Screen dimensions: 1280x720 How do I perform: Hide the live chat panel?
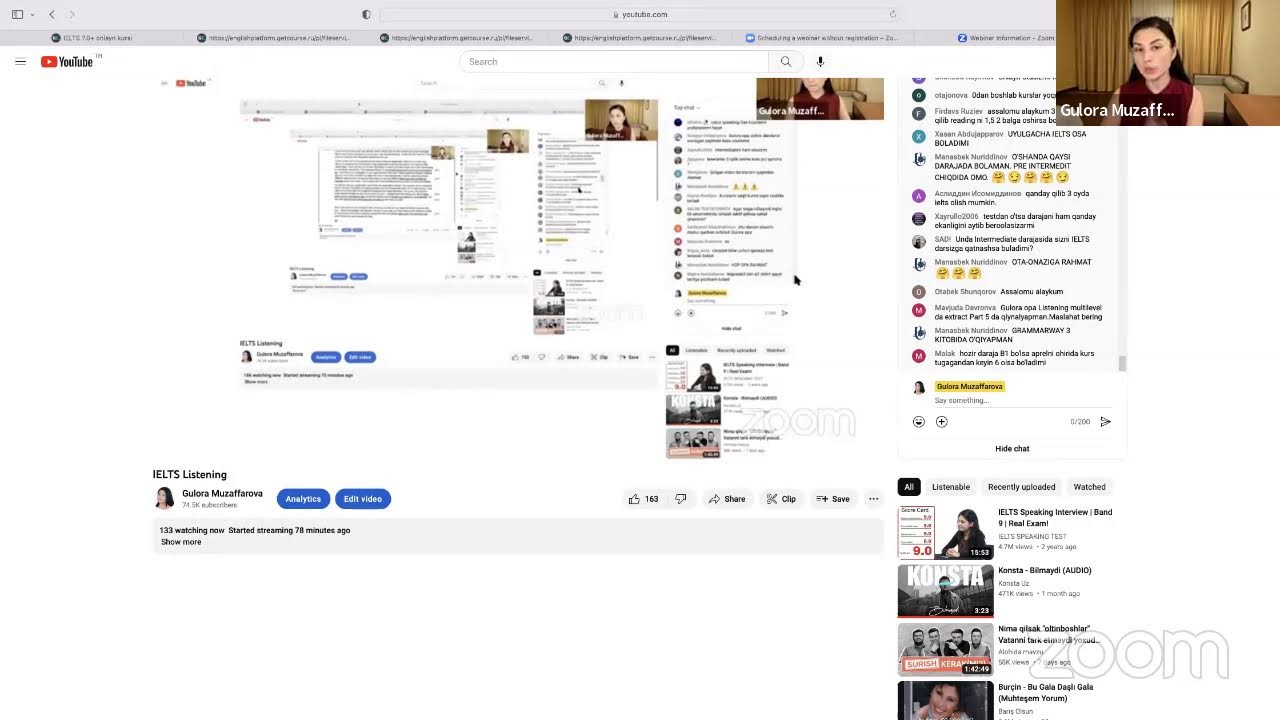1012,448
